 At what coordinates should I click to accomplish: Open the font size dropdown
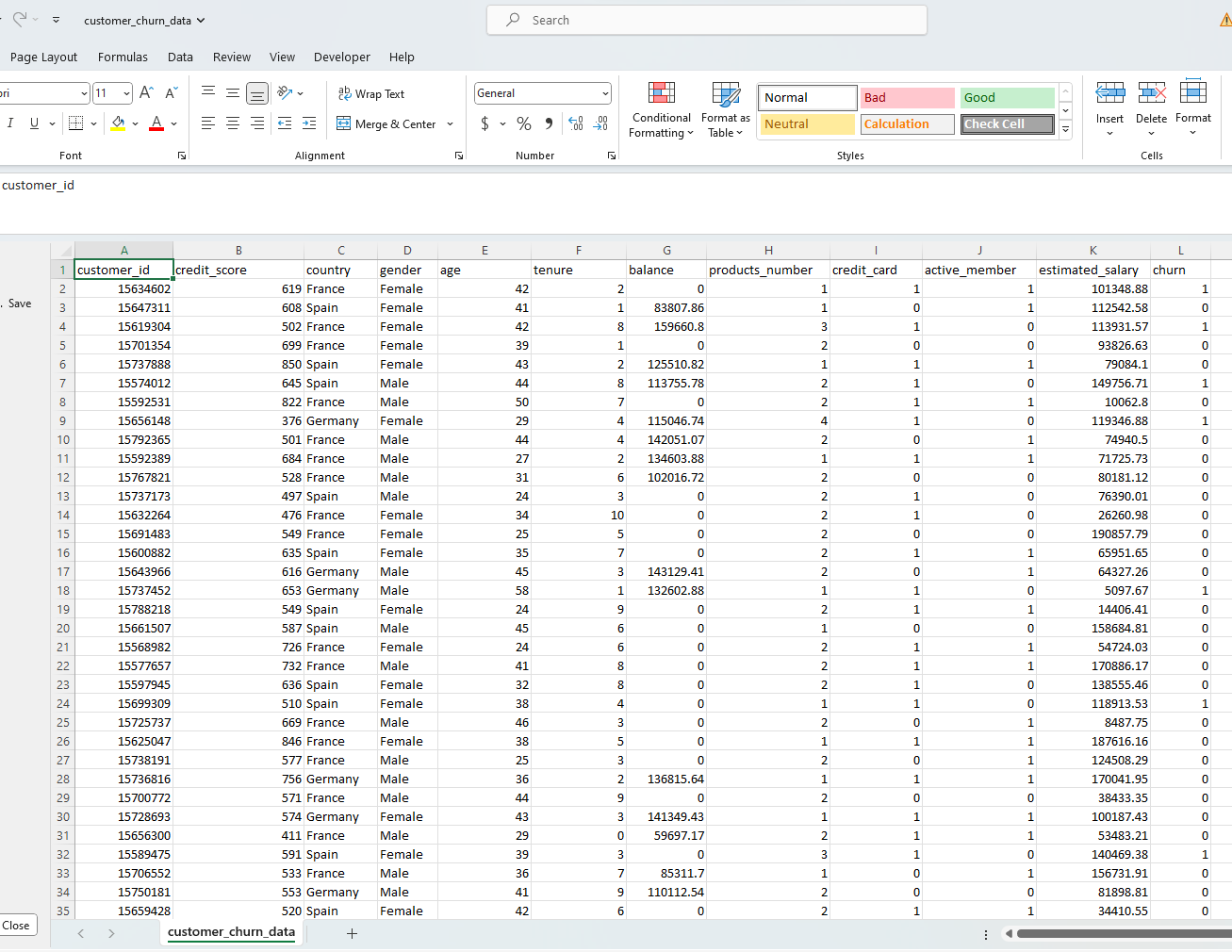[x=124, y=92]
